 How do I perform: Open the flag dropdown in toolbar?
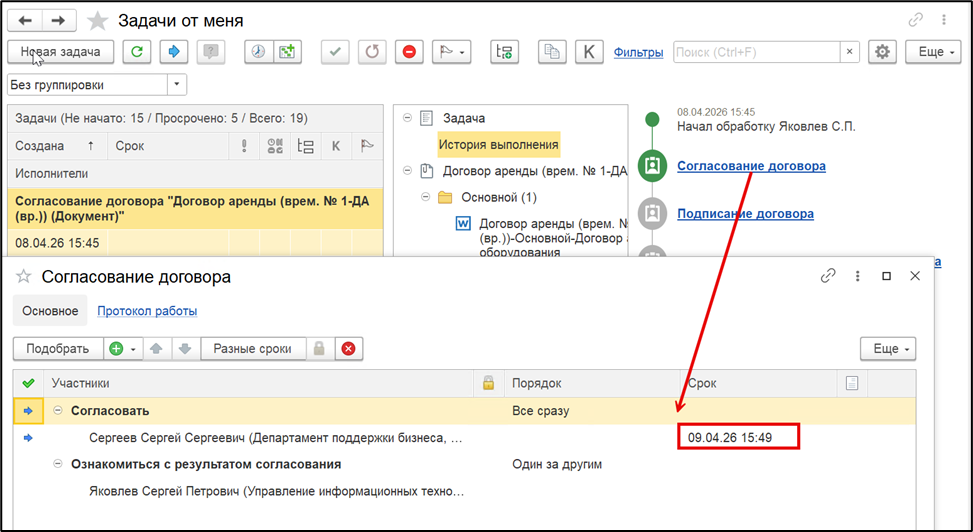pyautogui.click(x=451, y=52)
